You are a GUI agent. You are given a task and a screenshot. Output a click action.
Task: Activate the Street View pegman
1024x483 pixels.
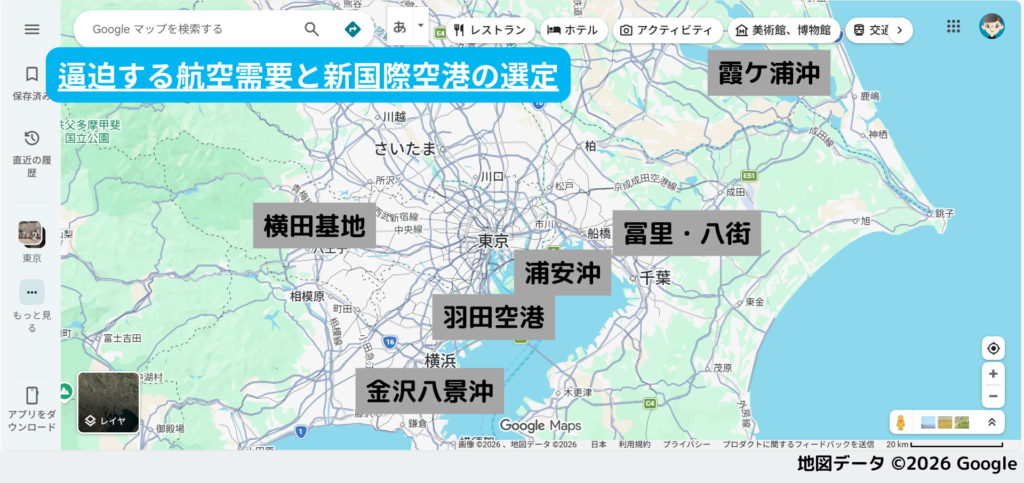901,422
